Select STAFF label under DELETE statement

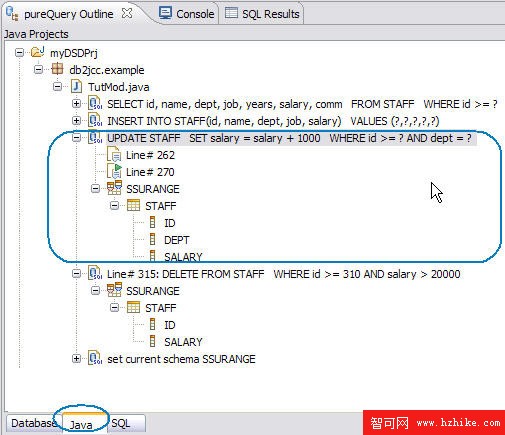pyautogui.click(x=161, y=308)
